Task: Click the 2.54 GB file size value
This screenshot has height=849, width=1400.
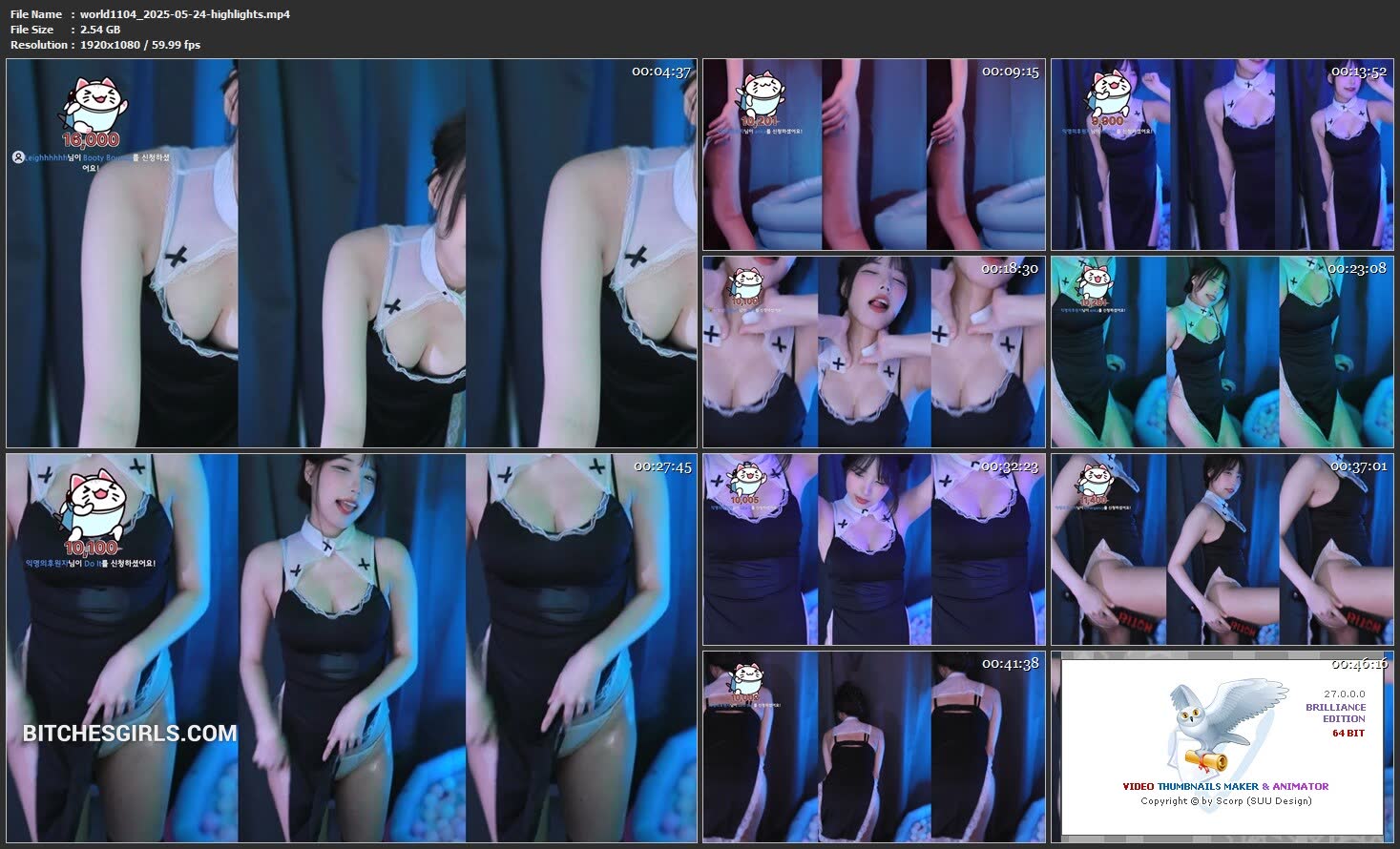Action: [x=100, y=30]
